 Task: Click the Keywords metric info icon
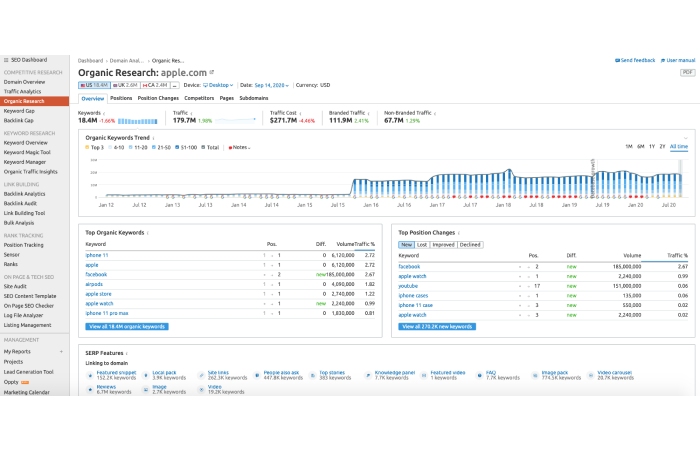pyautogui.click(x=104, y=113)
